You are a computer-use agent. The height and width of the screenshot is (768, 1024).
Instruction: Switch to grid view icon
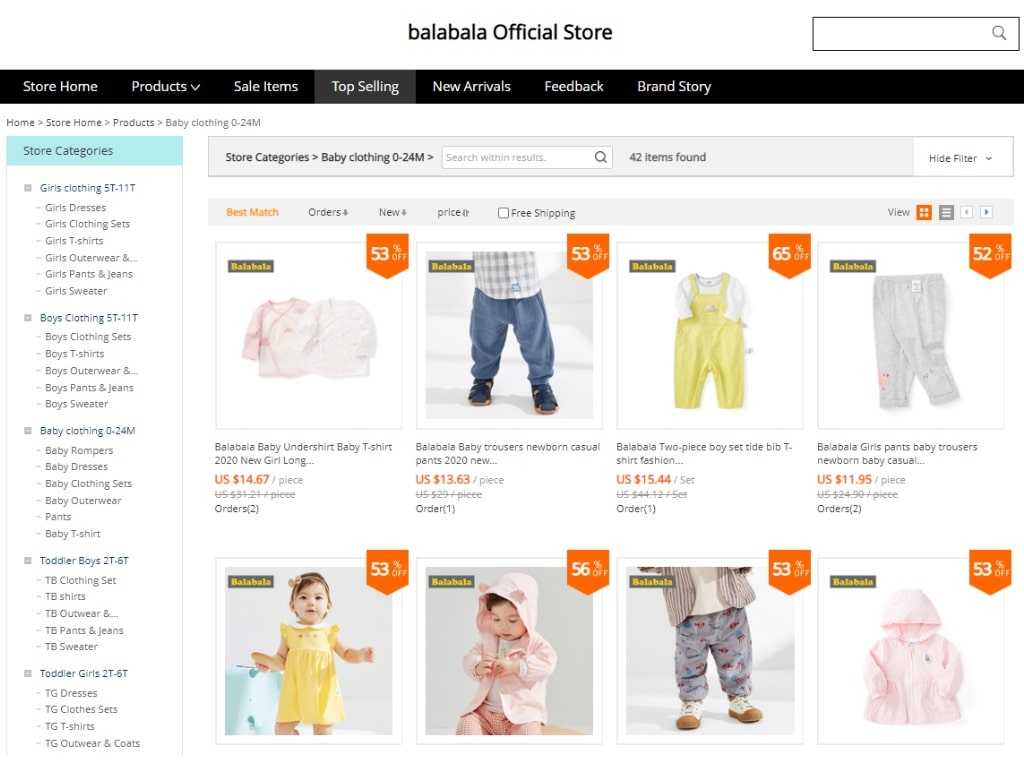pos(923,212)
